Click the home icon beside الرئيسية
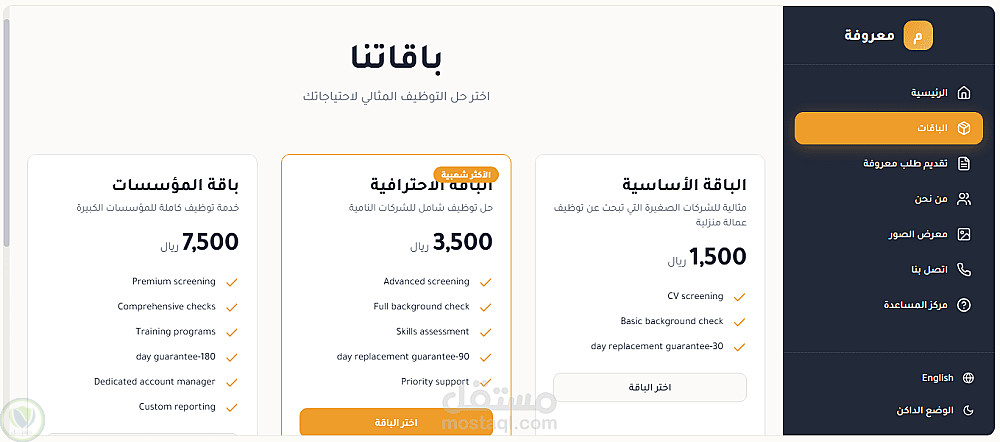Screen dimensions: 1000x442 (x=964, y=93)
